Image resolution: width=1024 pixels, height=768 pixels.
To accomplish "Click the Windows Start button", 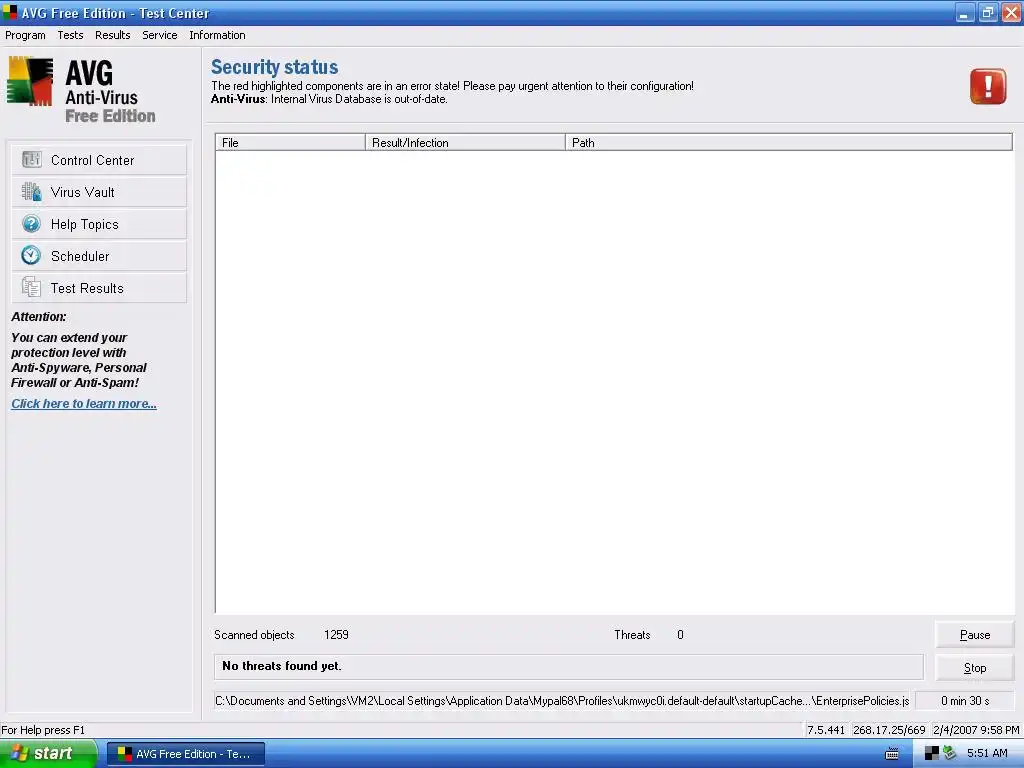I will pos(48,754).
